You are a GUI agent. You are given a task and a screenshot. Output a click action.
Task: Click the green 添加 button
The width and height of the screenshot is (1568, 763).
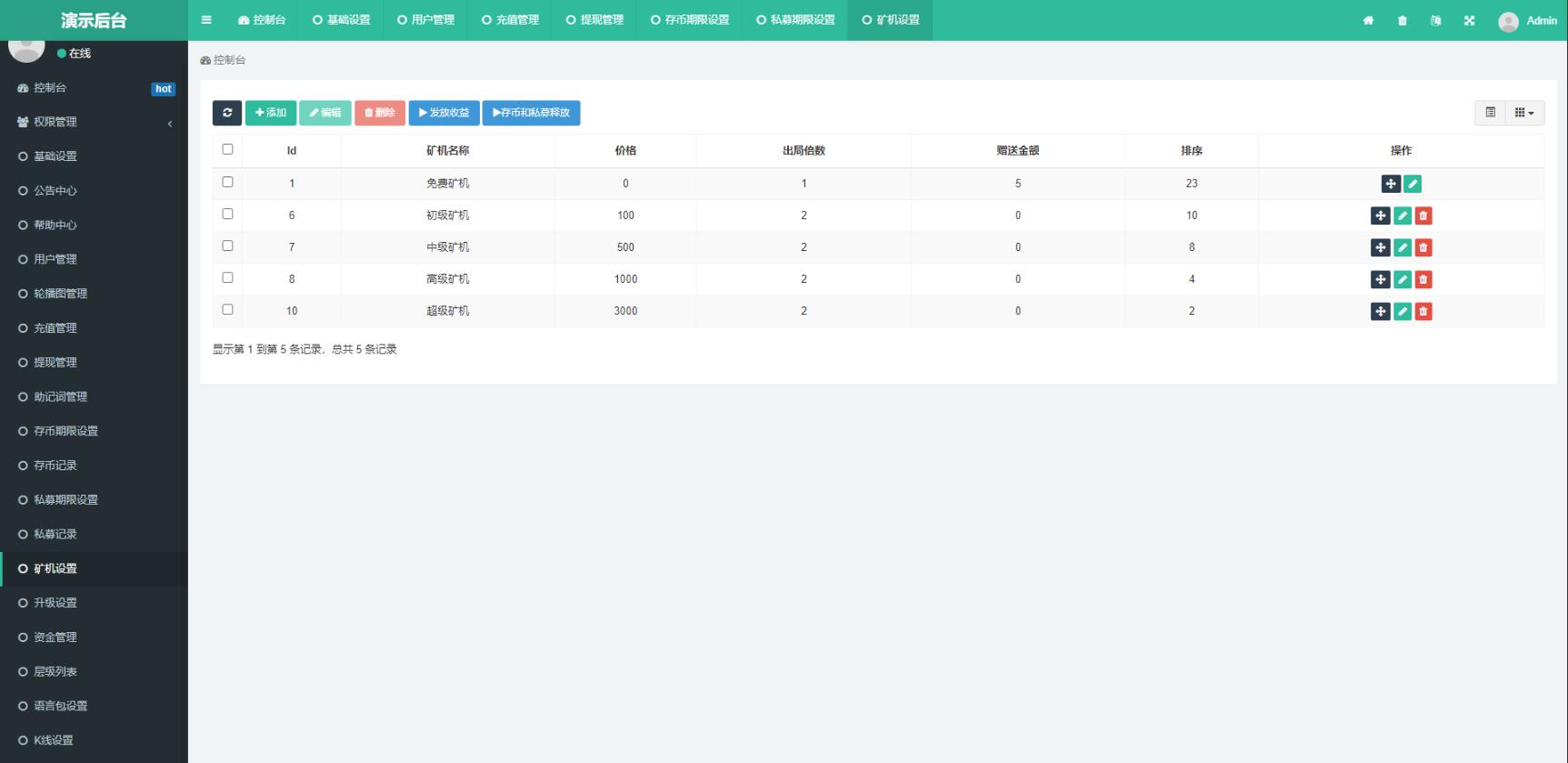coord(271,113)
